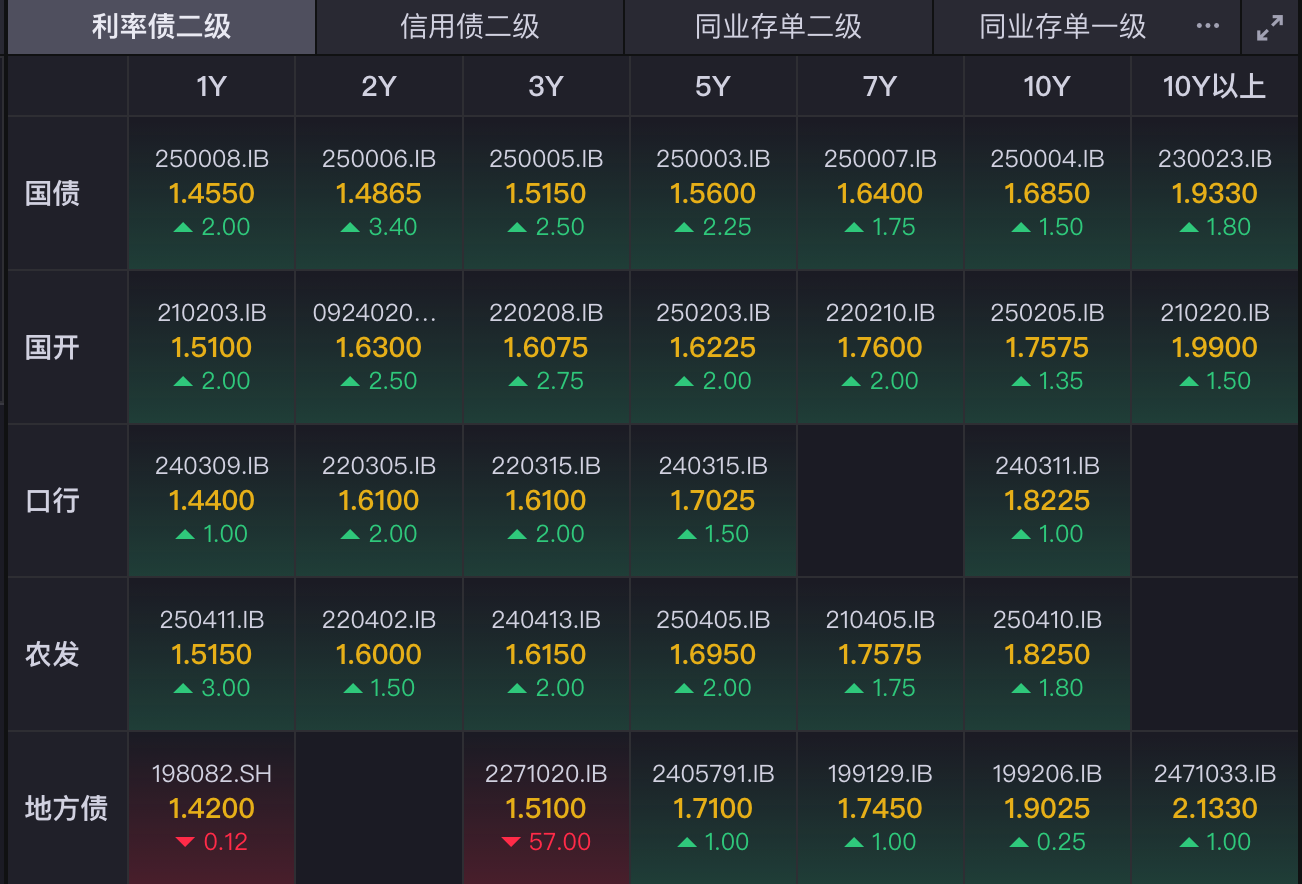This screenshot has width=1302, height=884.
Task: Open bond 230023.IB yield cell
Action: [1215, 193]
